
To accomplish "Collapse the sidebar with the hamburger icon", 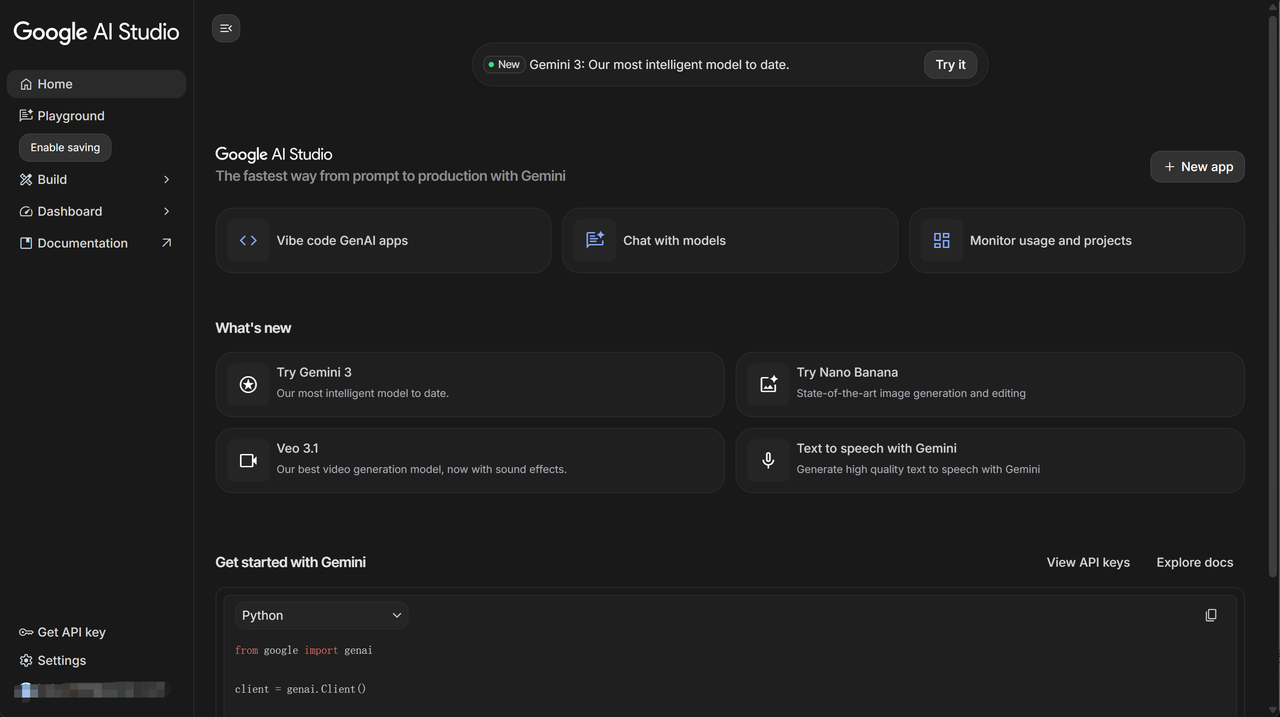I will pos(225,28).
